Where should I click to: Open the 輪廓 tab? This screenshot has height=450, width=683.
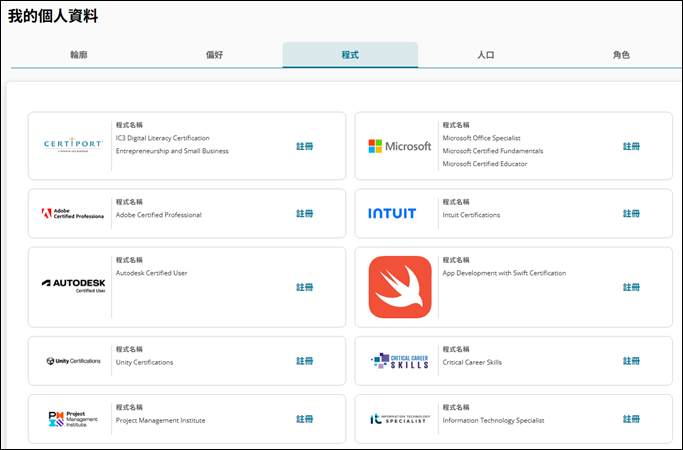tap(79, 55)
